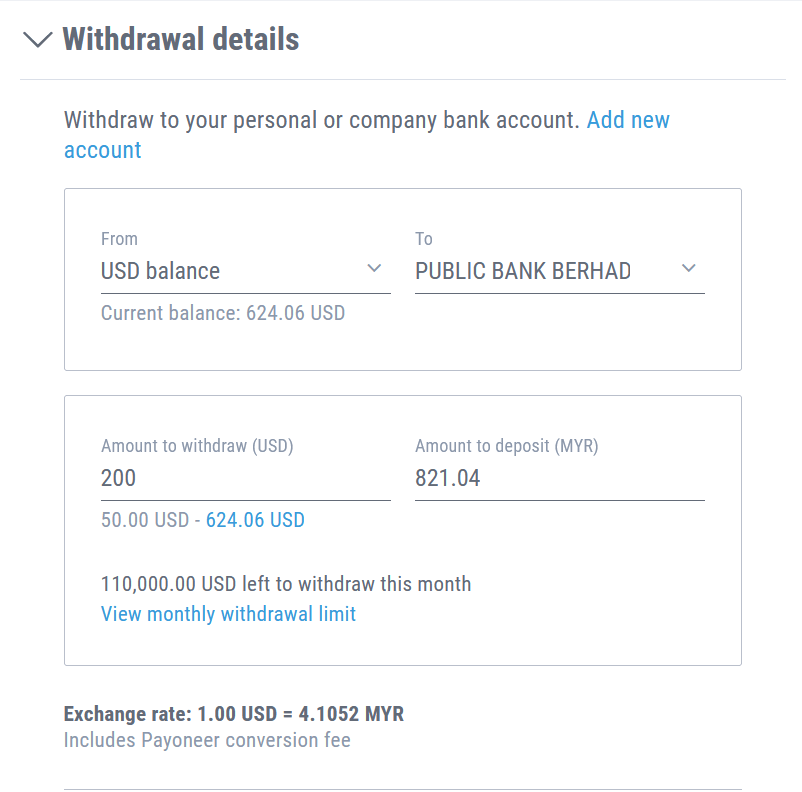This screenshot has height=792, width=802.
Task: Open the Add new account link
Action: pos(627,121)
